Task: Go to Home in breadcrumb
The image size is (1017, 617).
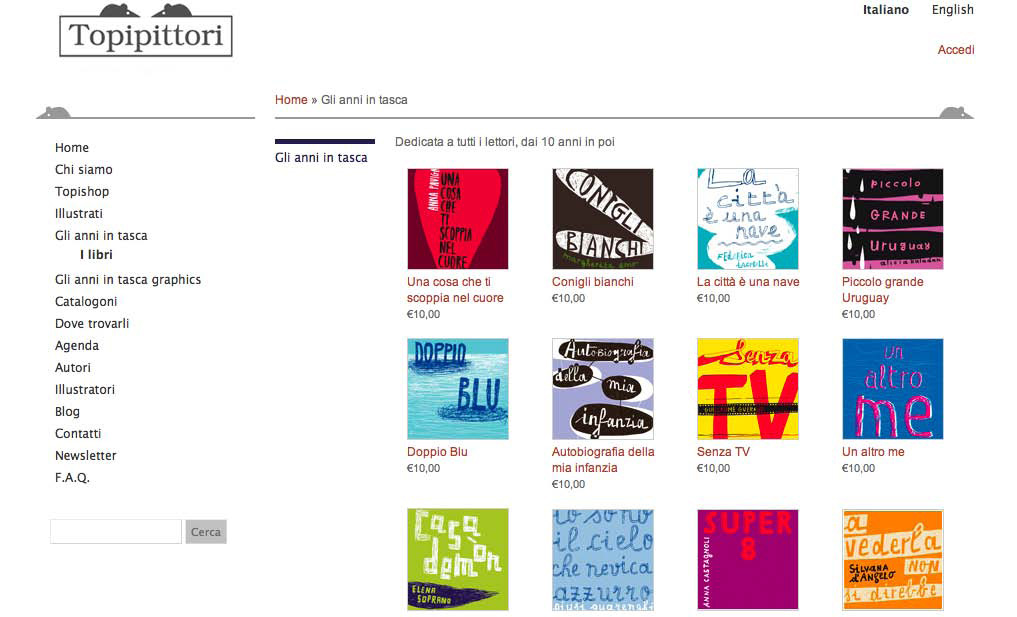Action: coord(291,100)
